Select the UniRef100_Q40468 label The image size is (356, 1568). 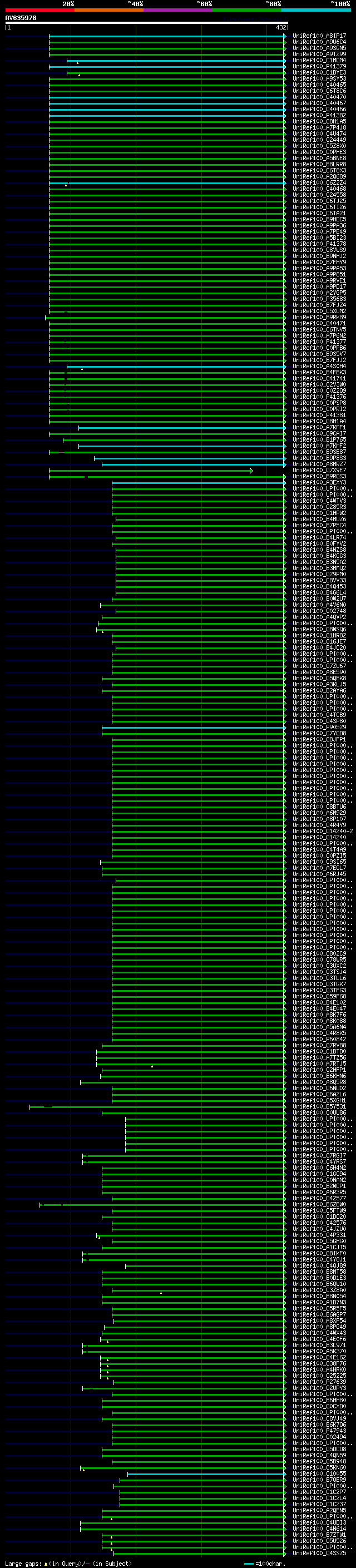[x=319, y=189]
